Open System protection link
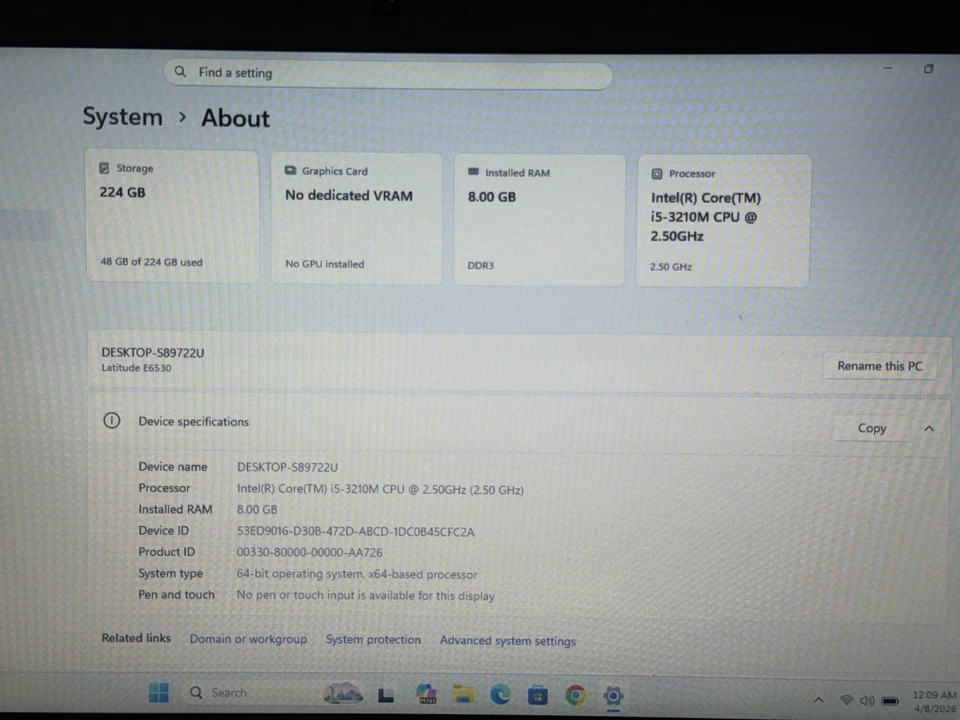Viewport: 960px width, 720px height. (373, 639)
